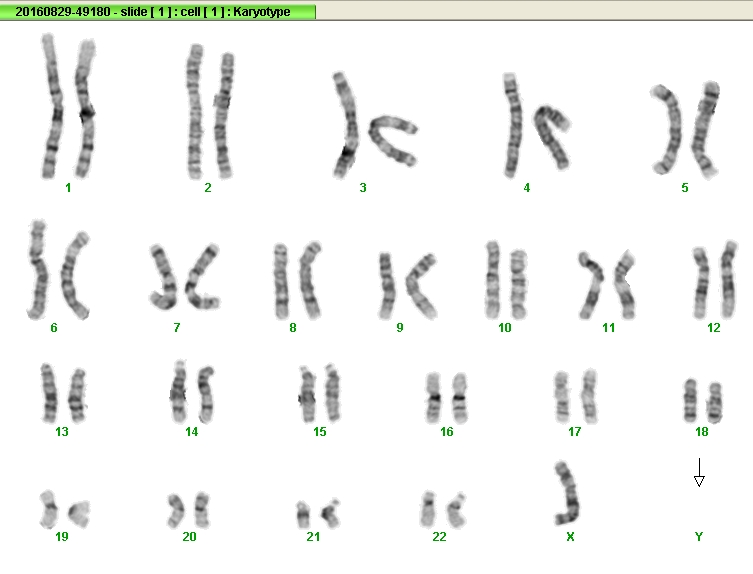Image resolution: width=753 pixels, height=574 pixels.
Task: Click the chromosome 7 pair
Action: 184,277
